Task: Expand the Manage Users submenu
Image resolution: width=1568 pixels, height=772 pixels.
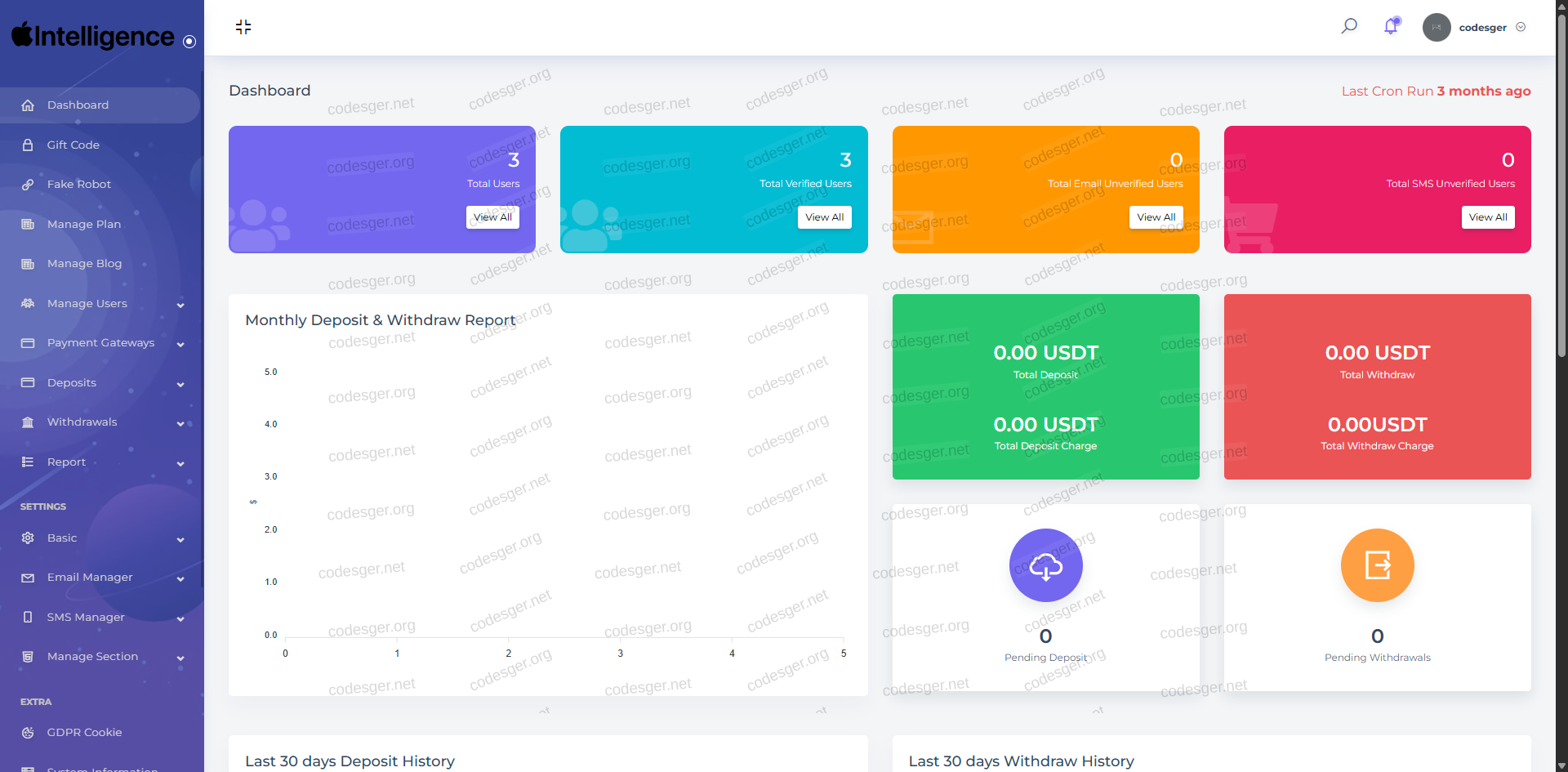Action: pyautogui.click(x=180, y=305)
